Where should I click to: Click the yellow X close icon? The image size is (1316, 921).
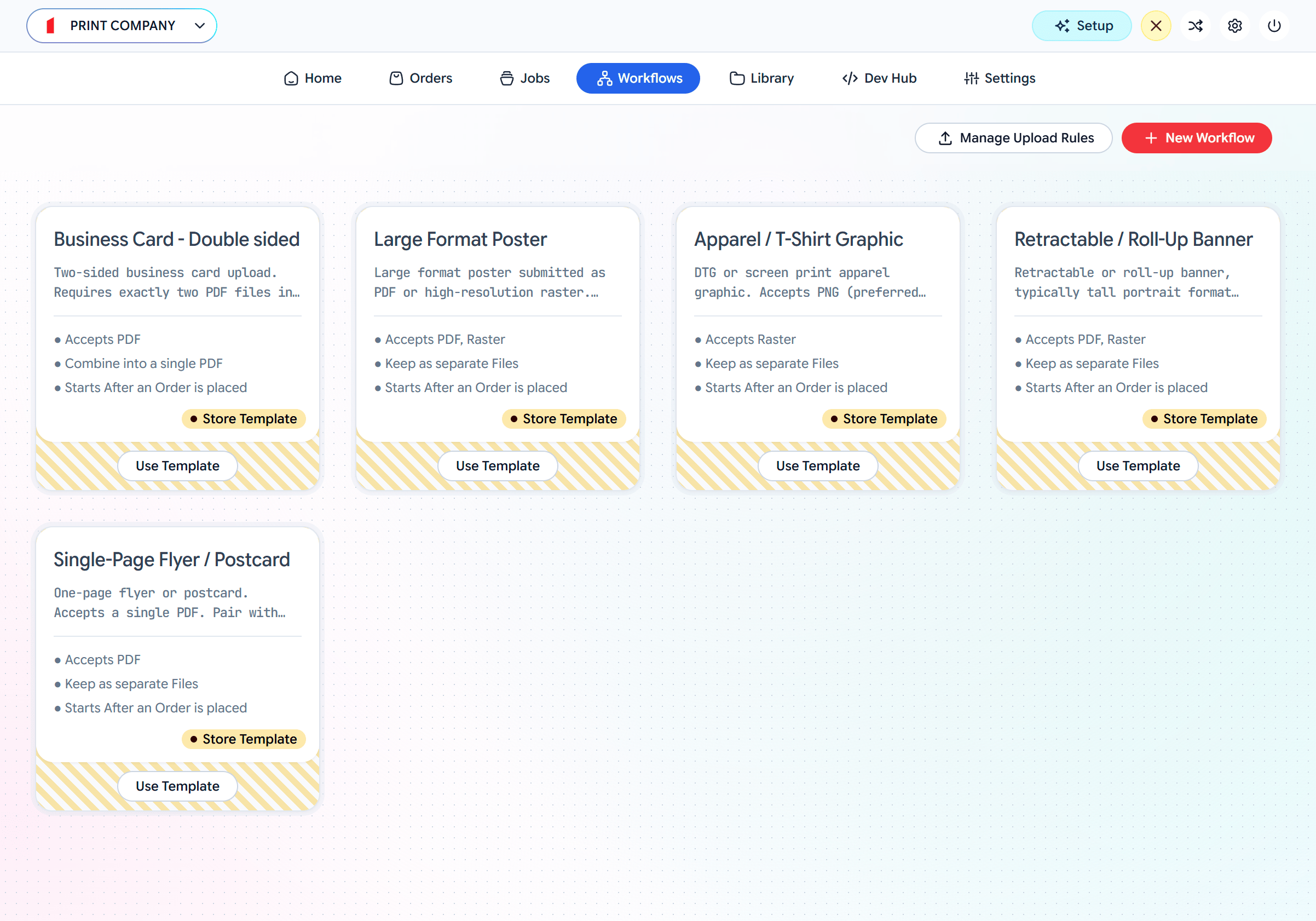point(1156,26)
